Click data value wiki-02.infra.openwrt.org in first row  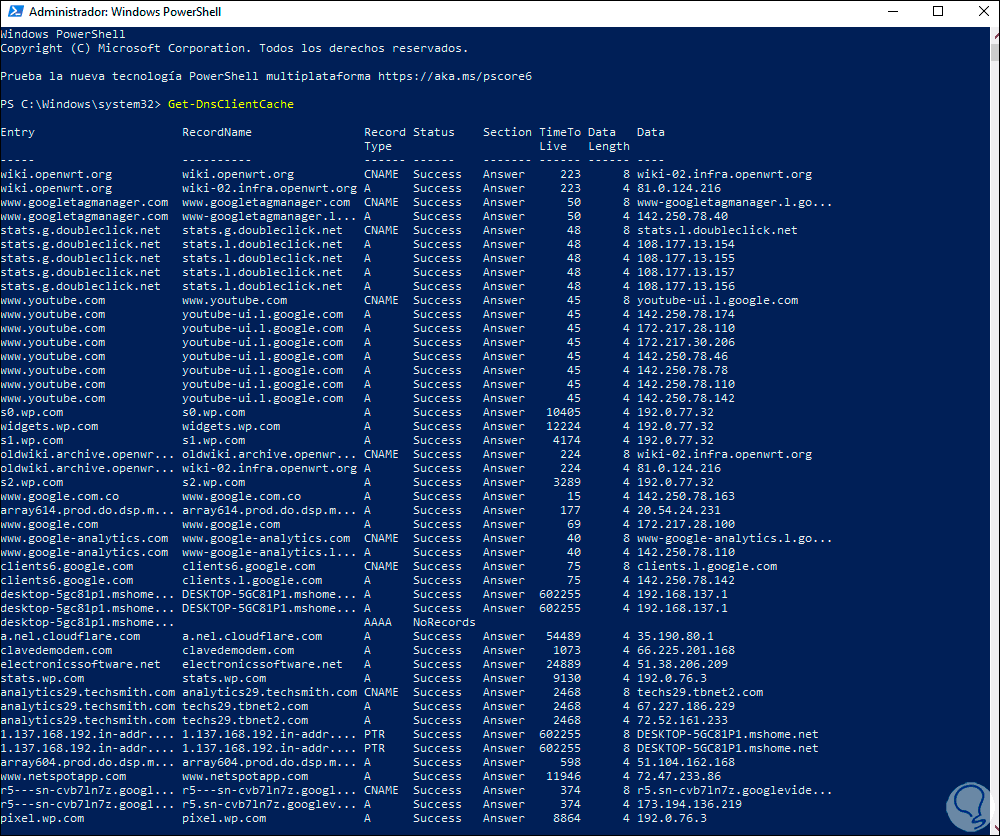[724, 174]
